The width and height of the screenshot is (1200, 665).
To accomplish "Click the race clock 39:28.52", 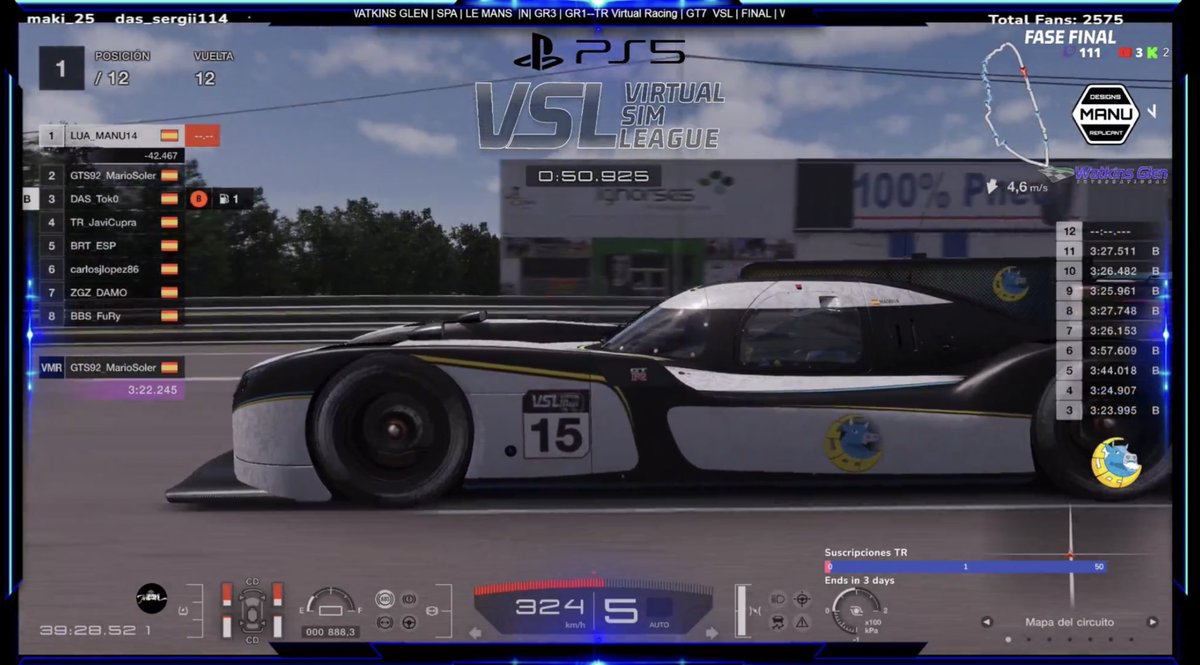I will click(x=89, y=631).
